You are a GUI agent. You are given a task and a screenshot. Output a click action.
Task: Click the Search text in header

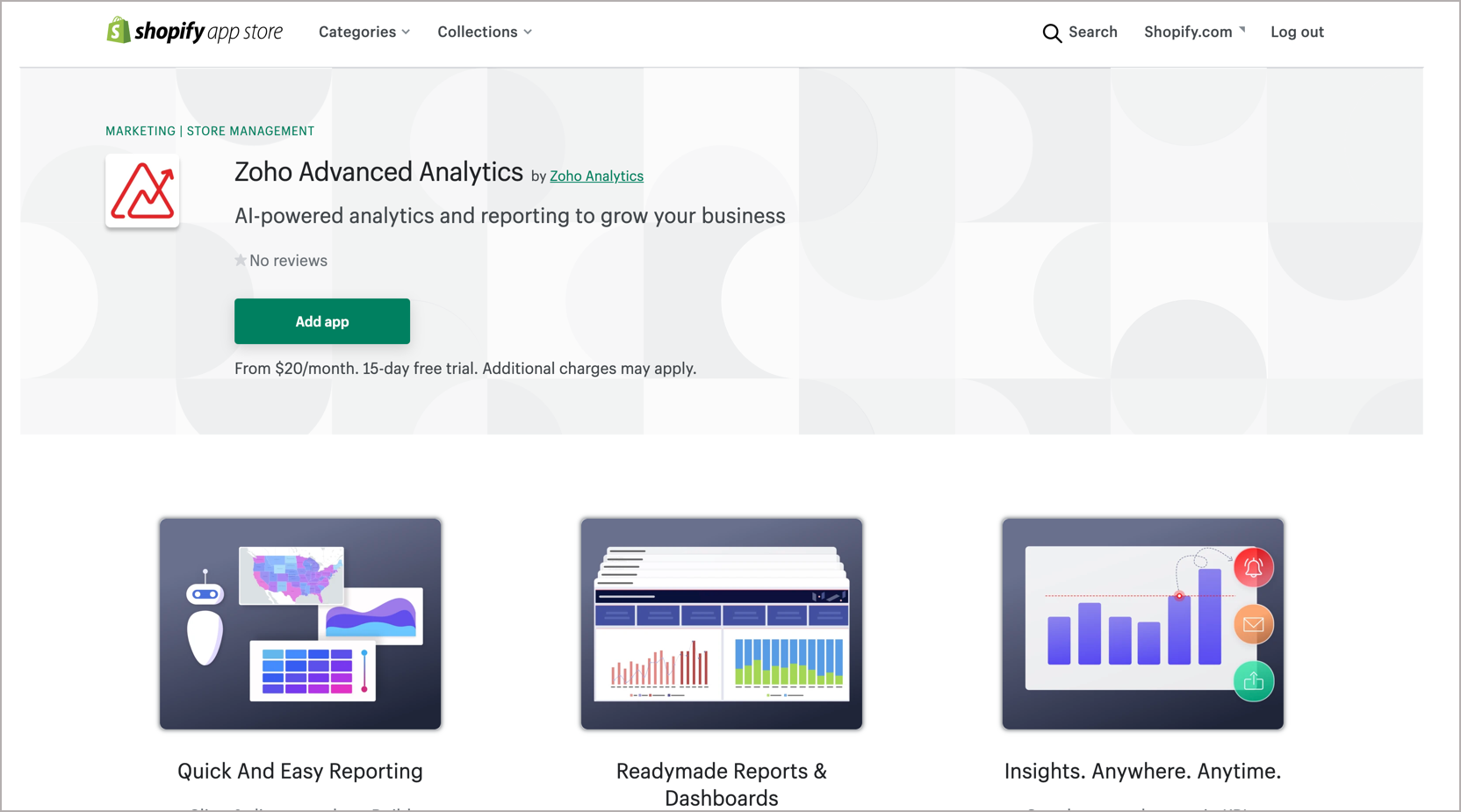(1092, 32)
